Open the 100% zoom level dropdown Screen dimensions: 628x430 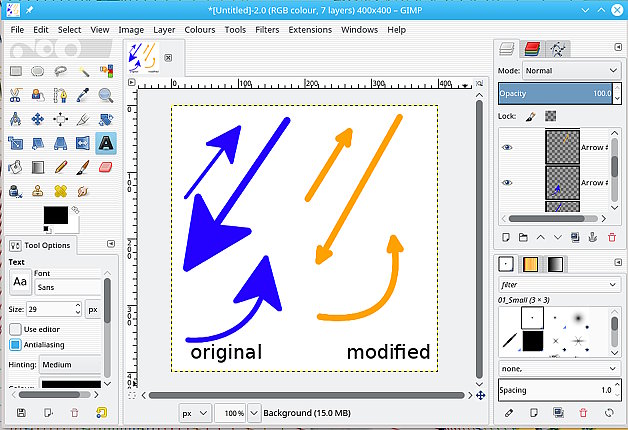coord(254,413)
